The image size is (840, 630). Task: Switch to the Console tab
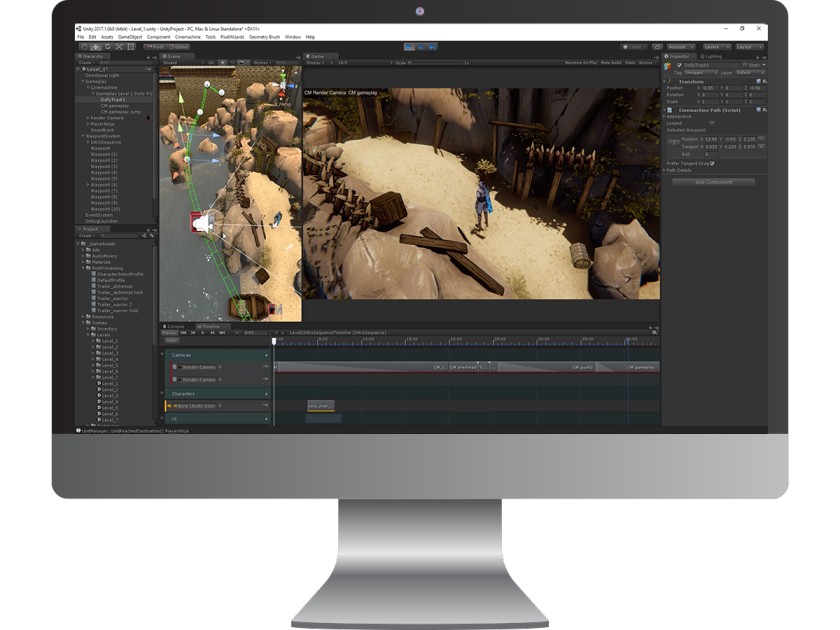tap(174, 326)
